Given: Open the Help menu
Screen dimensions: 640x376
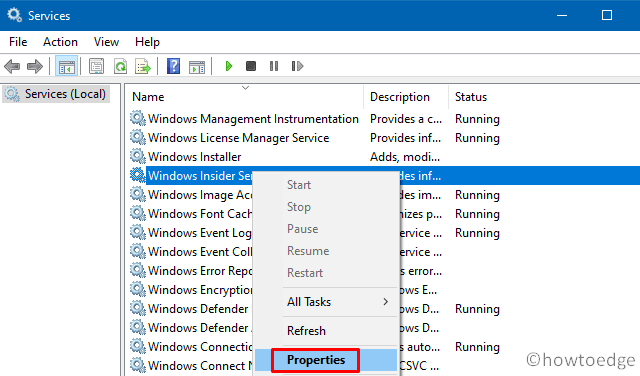Looking at the screenshot, I should 147,42.
